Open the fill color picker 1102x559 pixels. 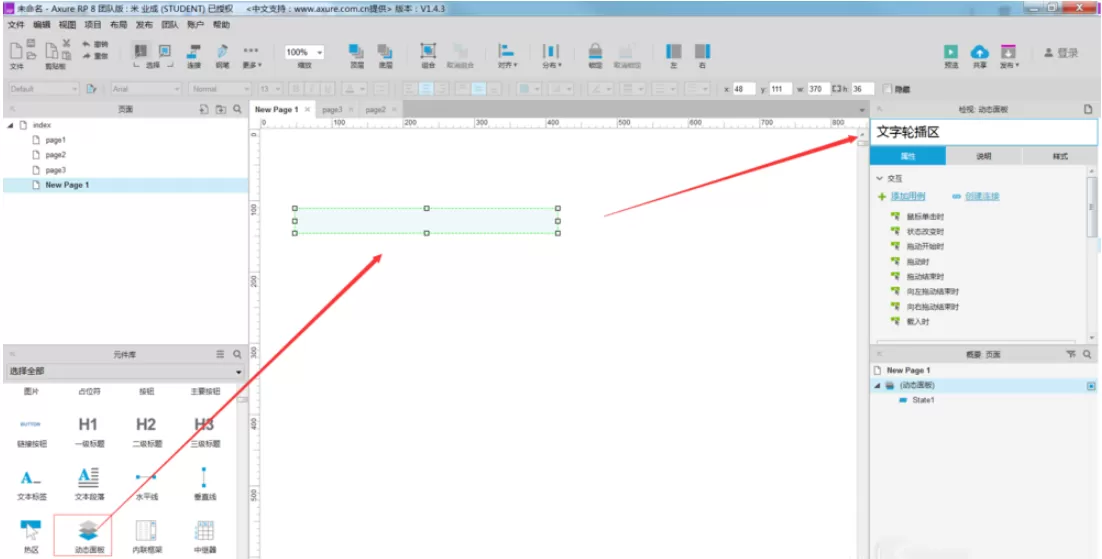(x=529, y=89)
